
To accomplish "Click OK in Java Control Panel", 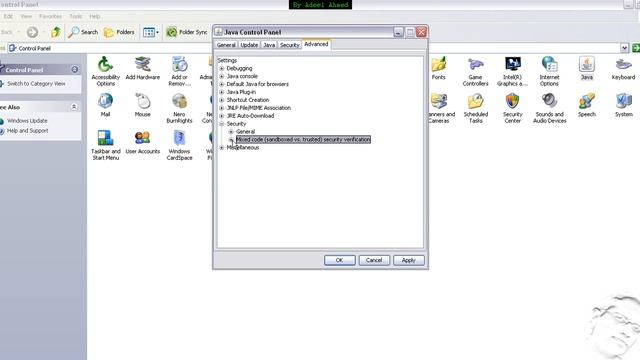I will click(x=340, y=260).
